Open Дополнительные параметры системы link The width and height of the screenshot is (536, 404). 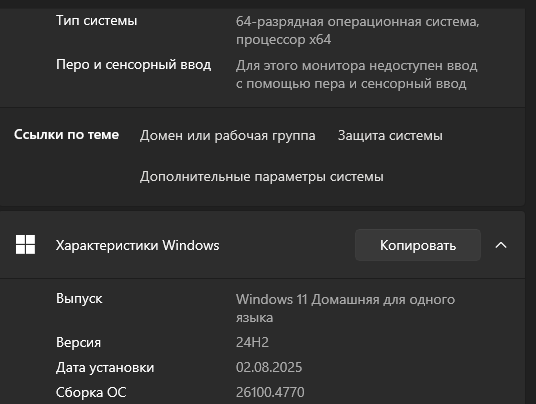tap(262, 177)
